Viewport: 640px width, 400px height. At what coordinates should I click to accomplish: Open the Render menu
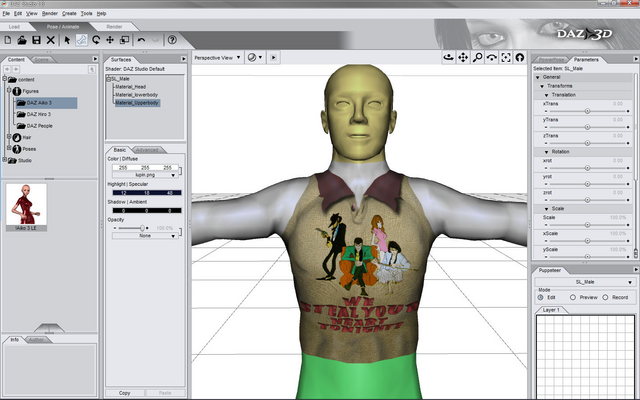point(50,13)
